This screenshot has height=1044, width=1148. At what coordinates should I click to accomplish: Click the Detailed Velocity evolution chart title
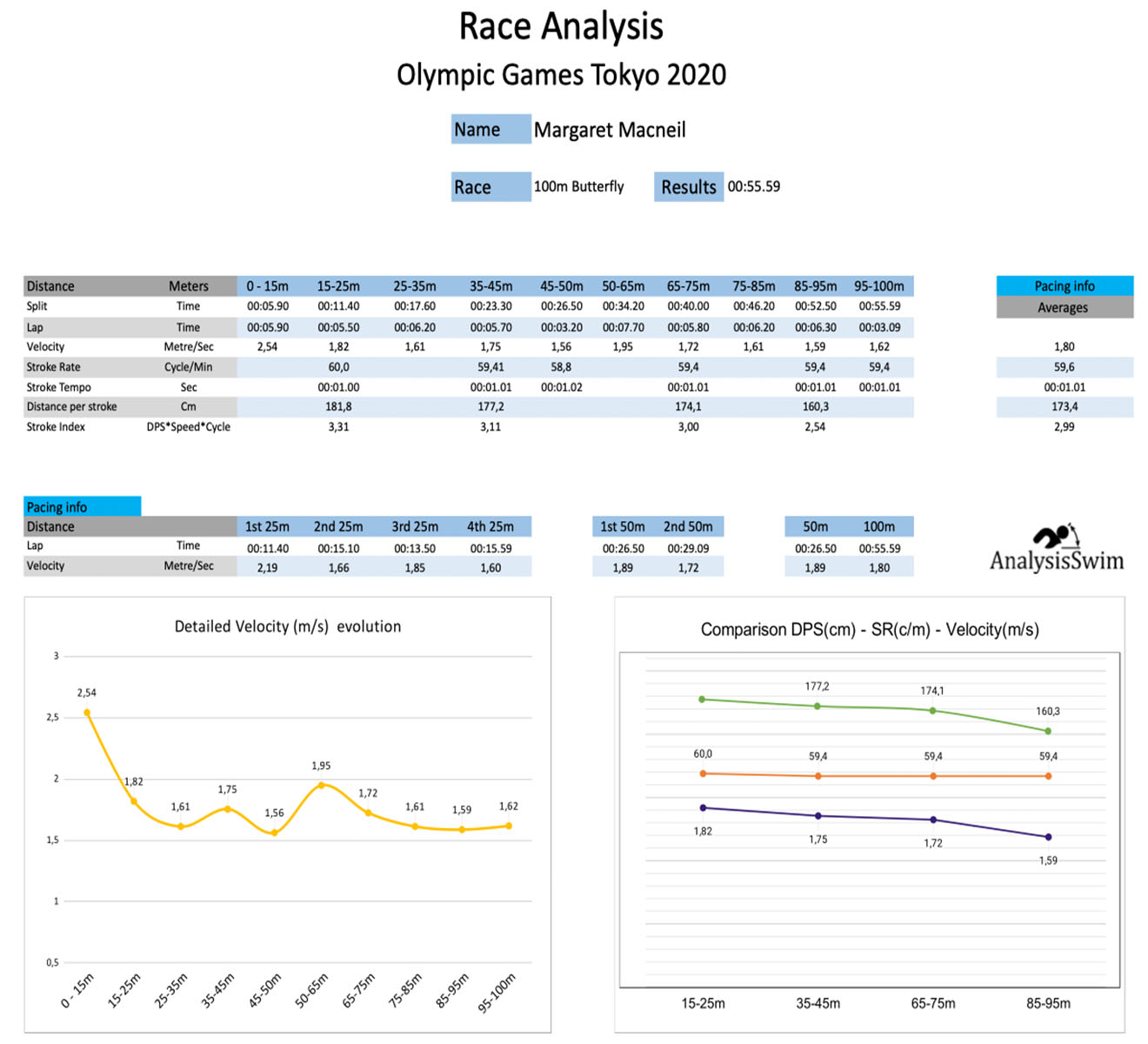(288, 626)
